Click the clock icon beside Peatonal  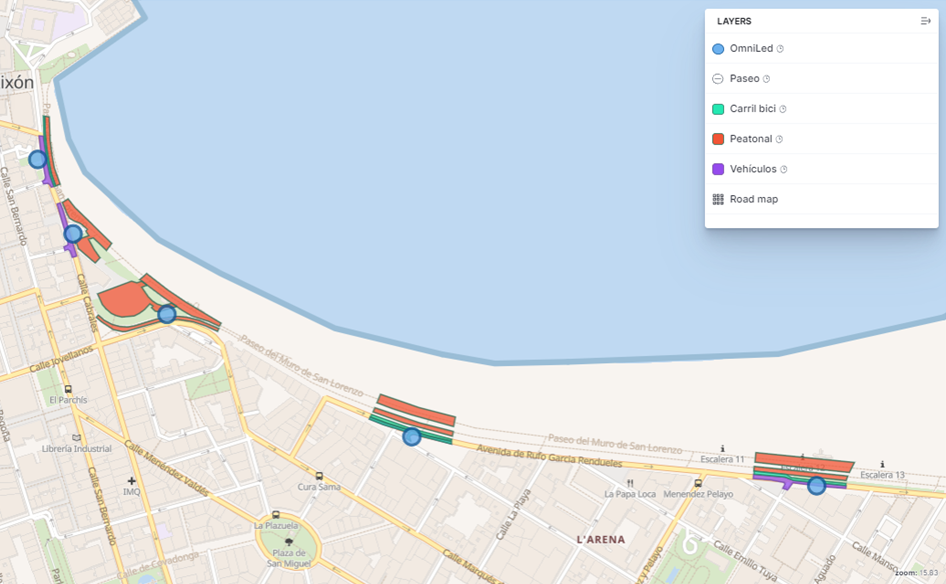[x=779, y=139]
